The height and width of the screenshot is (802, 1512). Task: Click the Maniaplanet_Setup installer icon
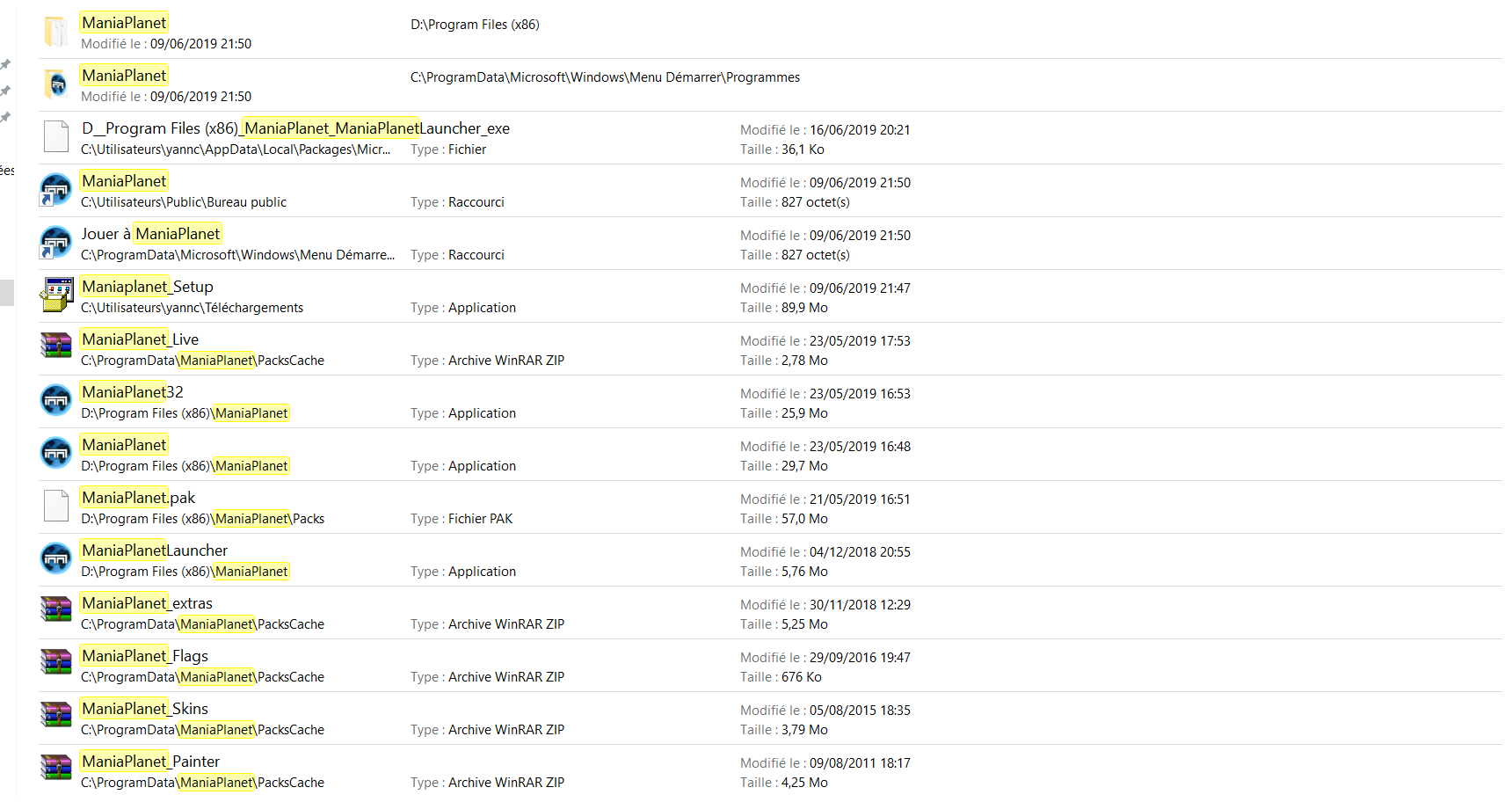[56, 295]
